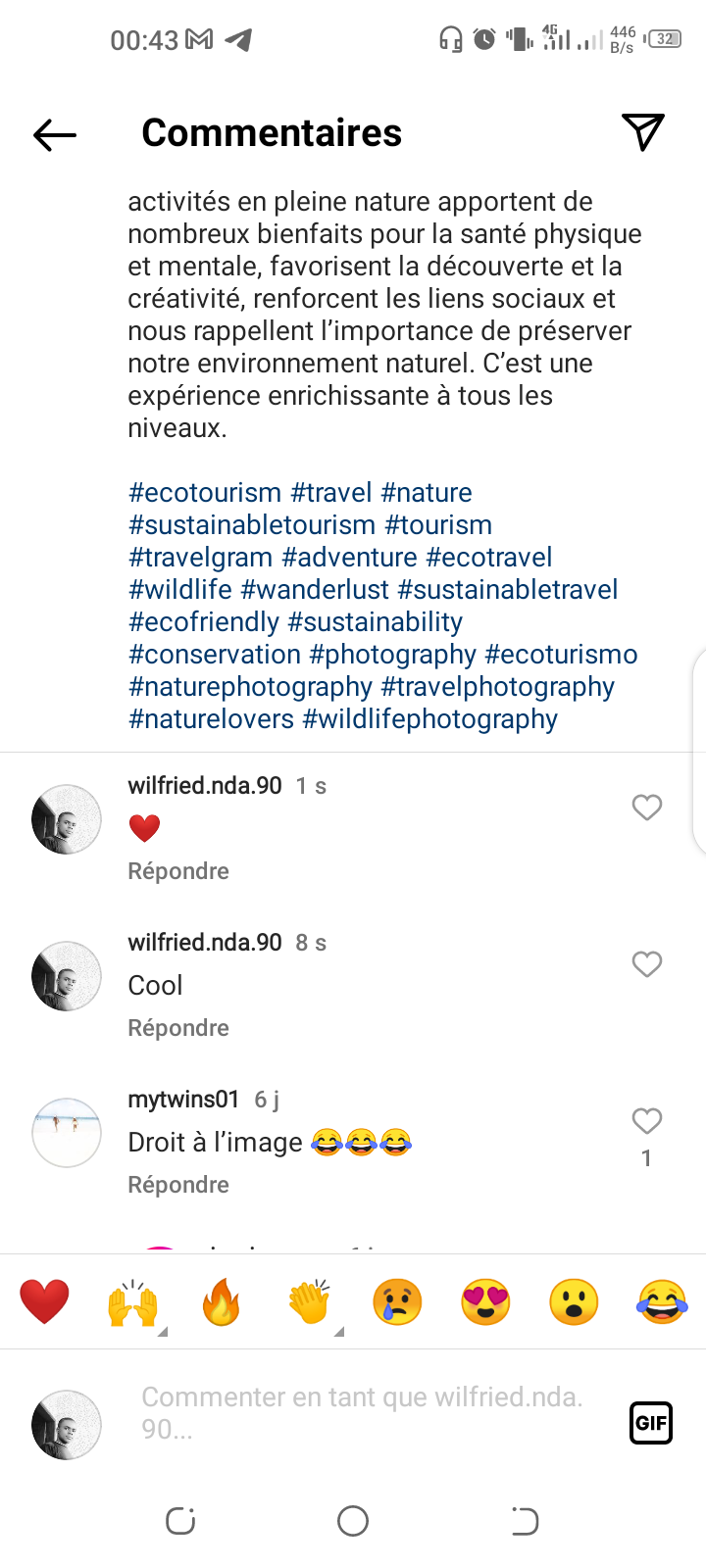Like wilfried.nda.90's red heart comment
Screen dimensions: 706x1568
646,808
